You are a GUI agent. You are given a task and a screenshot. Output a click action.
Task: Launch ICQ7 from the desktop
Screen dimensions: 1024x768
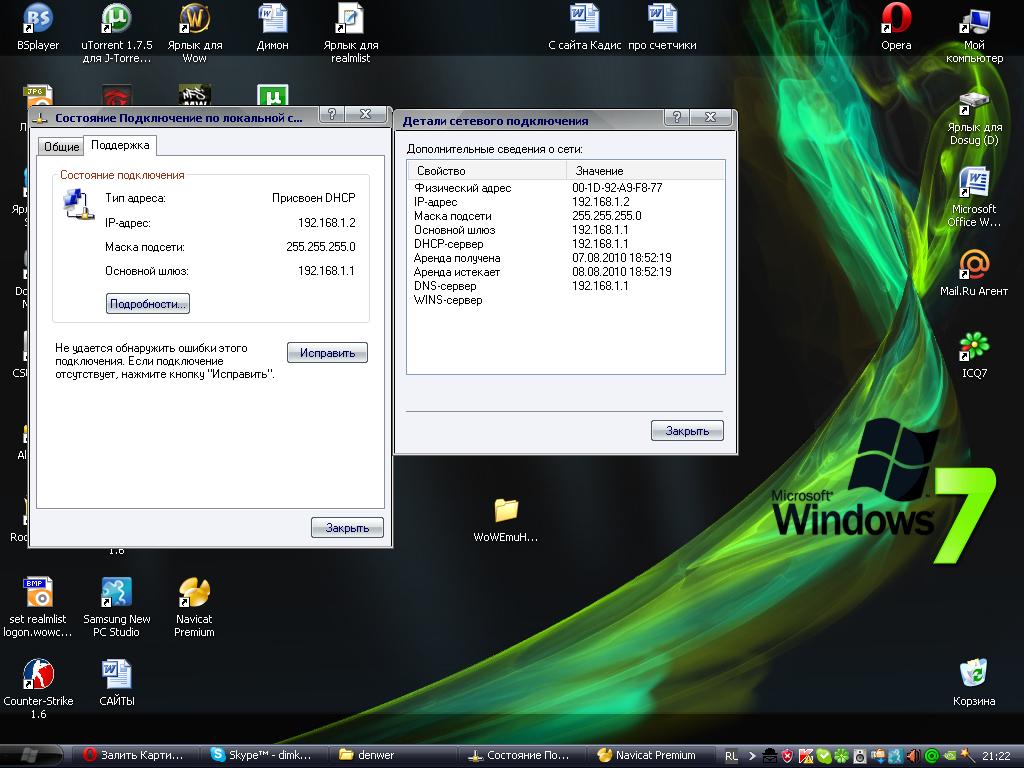974,347
